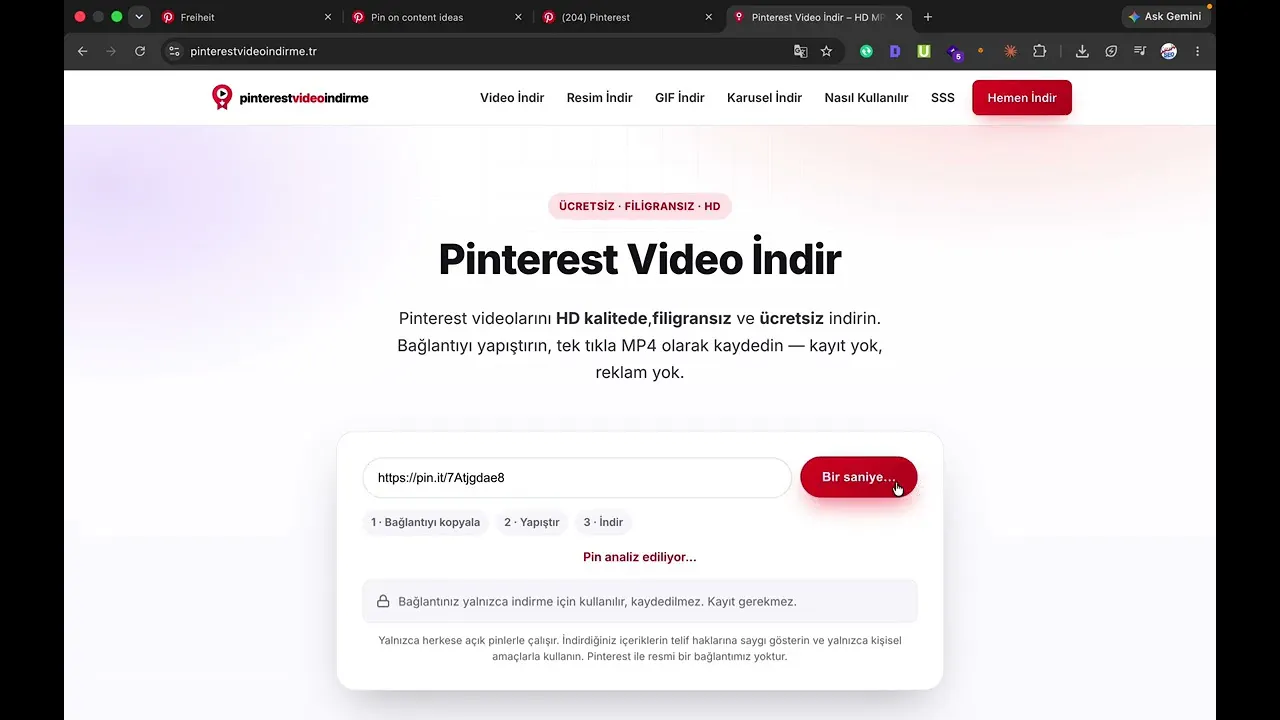Close the Pin on content ideas tab
This screenshot has height=720, width=1280.
coord(517,17)
